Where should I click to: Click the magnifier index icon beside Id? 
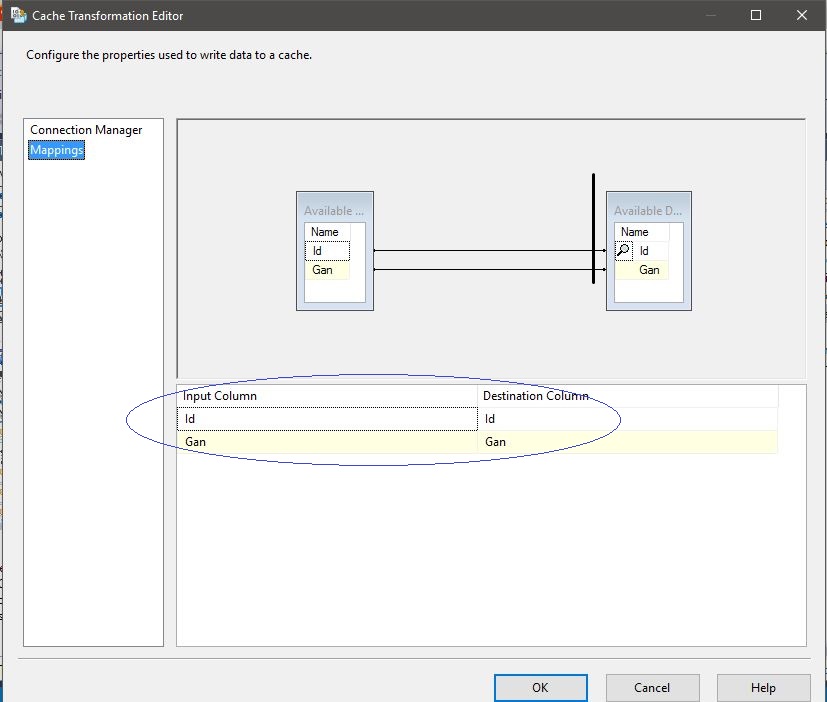click(623, 251)
